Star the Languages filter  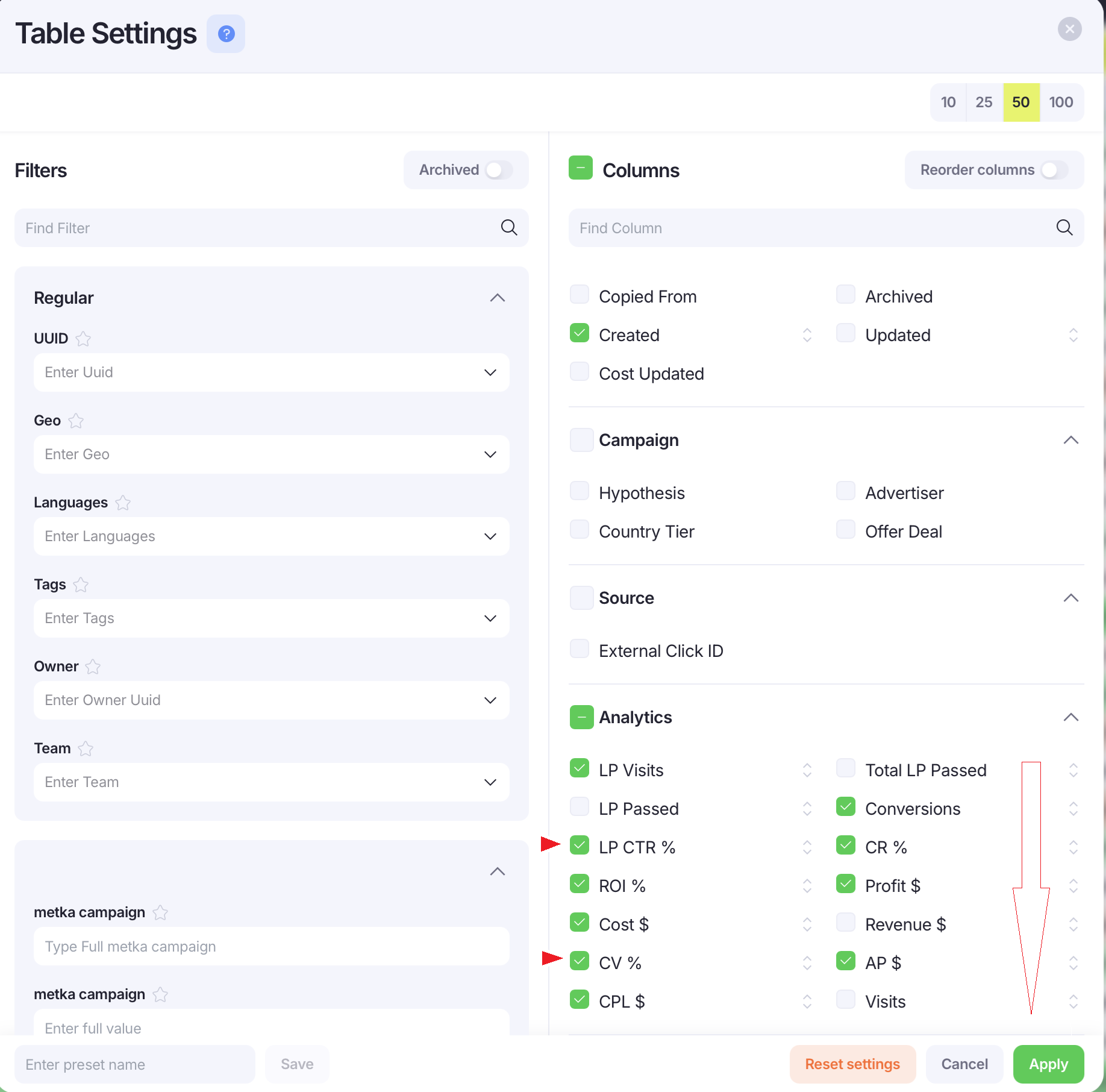[x=123, y=503]
